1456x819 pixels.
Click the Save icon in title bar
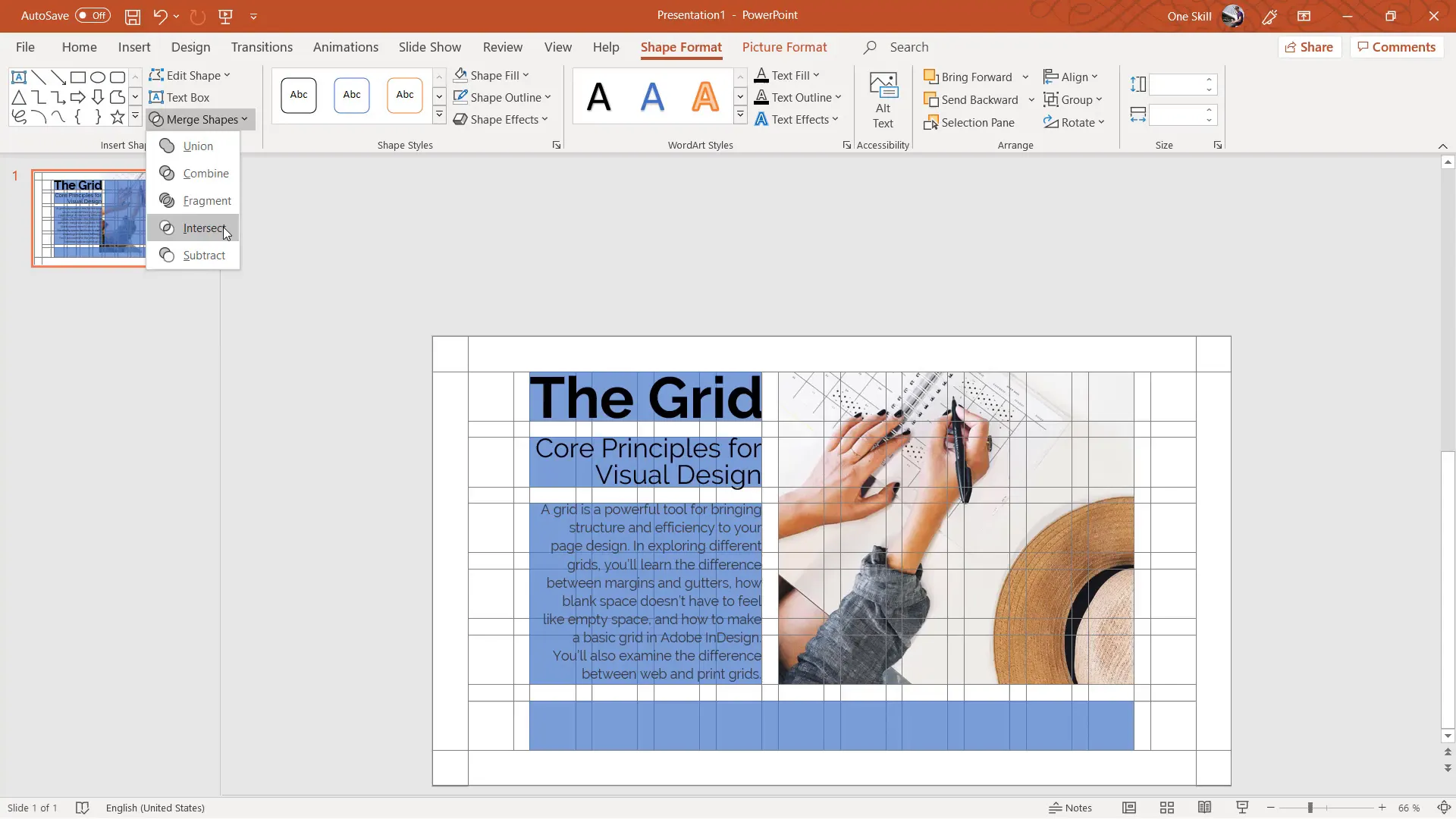(132, 16)
